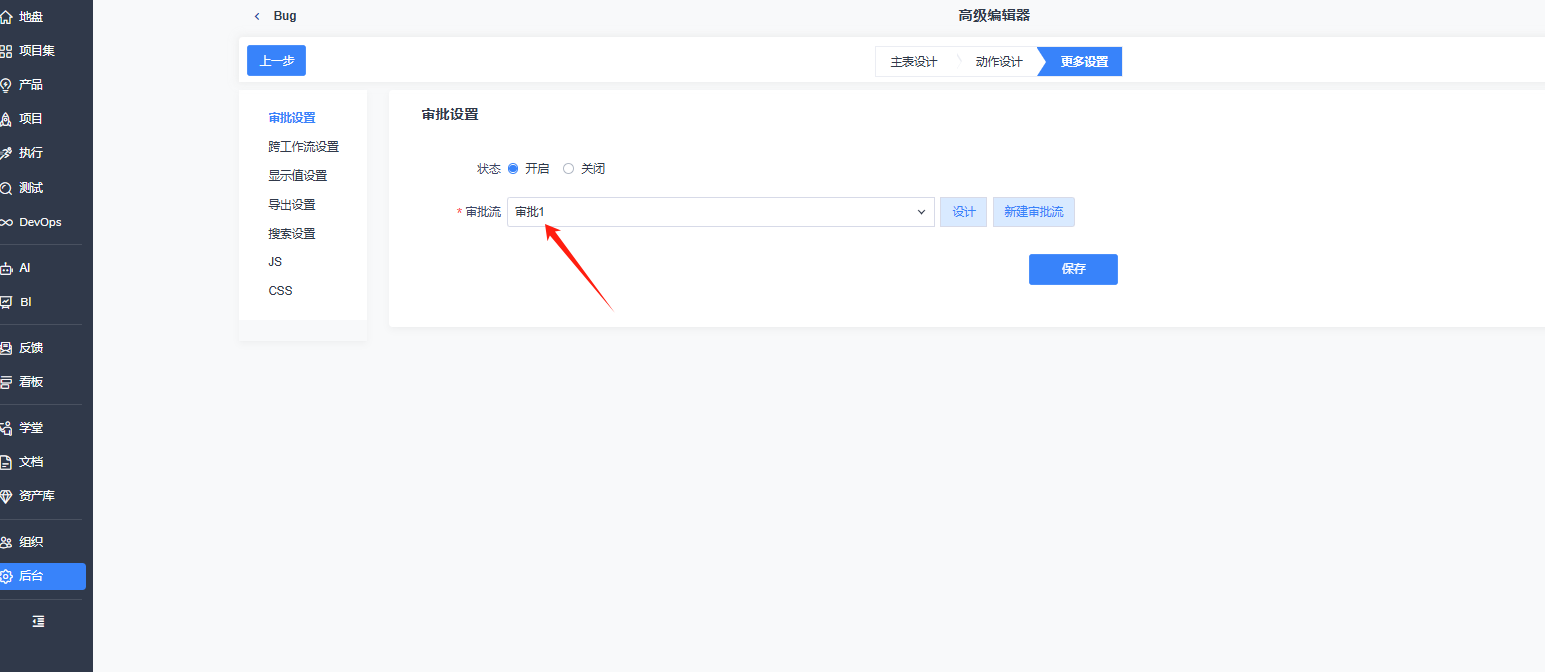This screenshot has height=672, width=1545.
Task: Open the 项目集 grid icon
Action: tap(6, 51)
